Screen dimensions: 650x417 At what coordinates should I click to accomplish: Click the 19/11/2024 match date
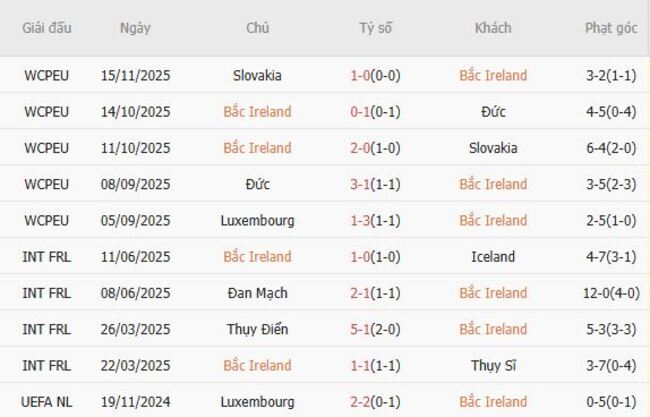135,401
